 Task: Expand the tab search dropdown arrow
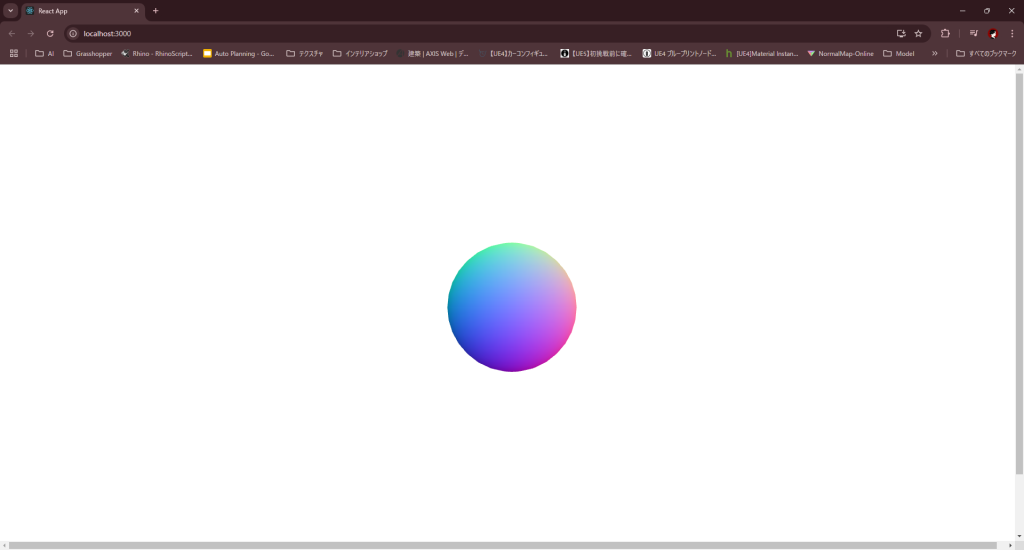point(10,10)
